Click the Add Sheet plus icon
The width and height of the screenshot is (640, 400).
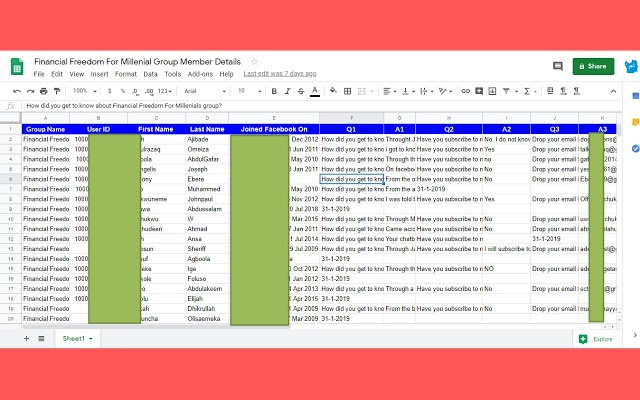click(27, 339)
